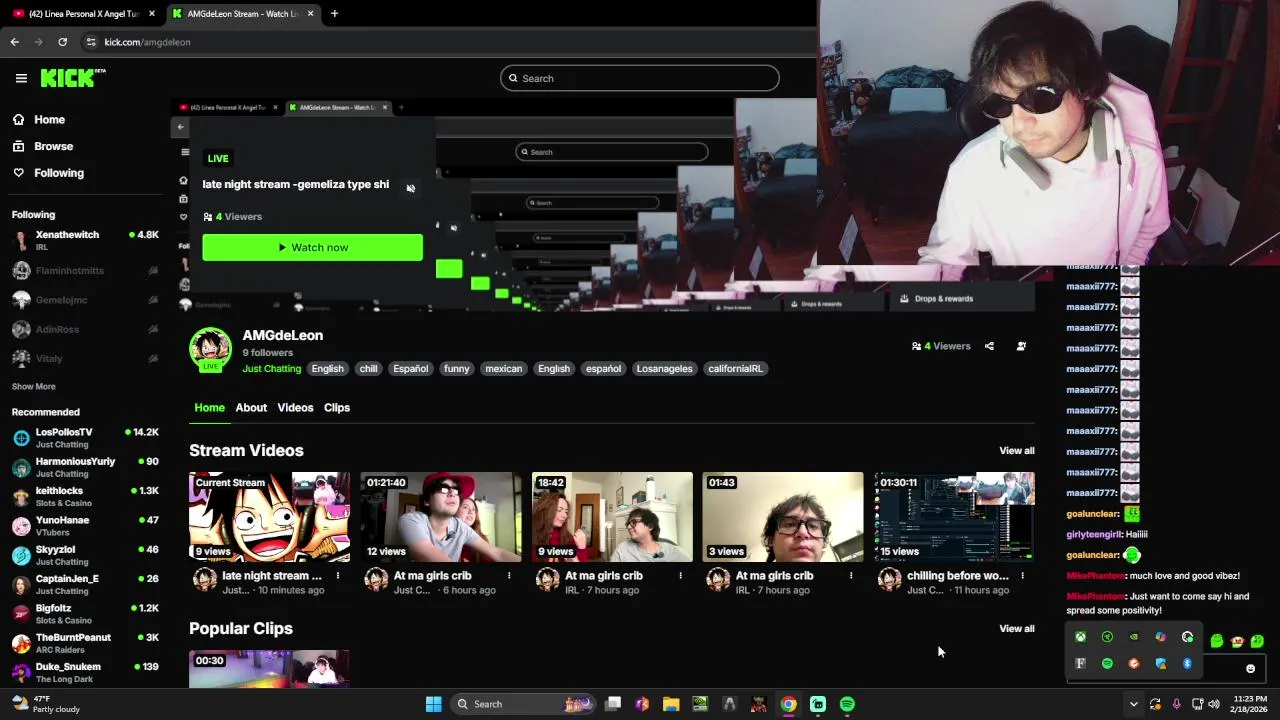Open the Just Chatting category link
The height and width of the screenshot is (720, 1280).
pyautogui.click(x=271, y=369)
